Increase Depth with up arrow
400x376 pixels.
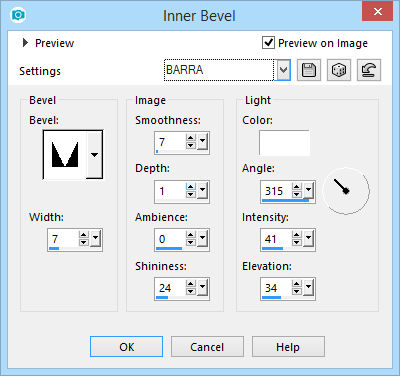[x=191, y=187]
